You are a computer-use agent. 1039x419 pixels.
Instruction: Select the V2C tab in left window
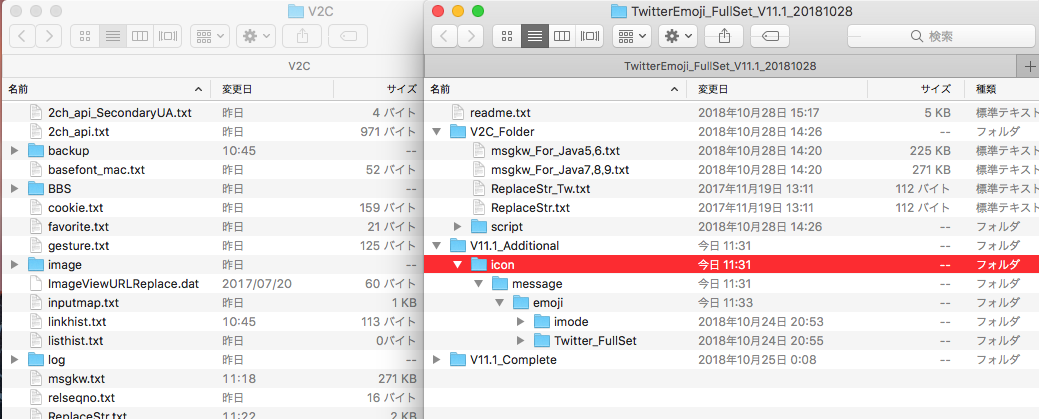(x=299, y=66)
